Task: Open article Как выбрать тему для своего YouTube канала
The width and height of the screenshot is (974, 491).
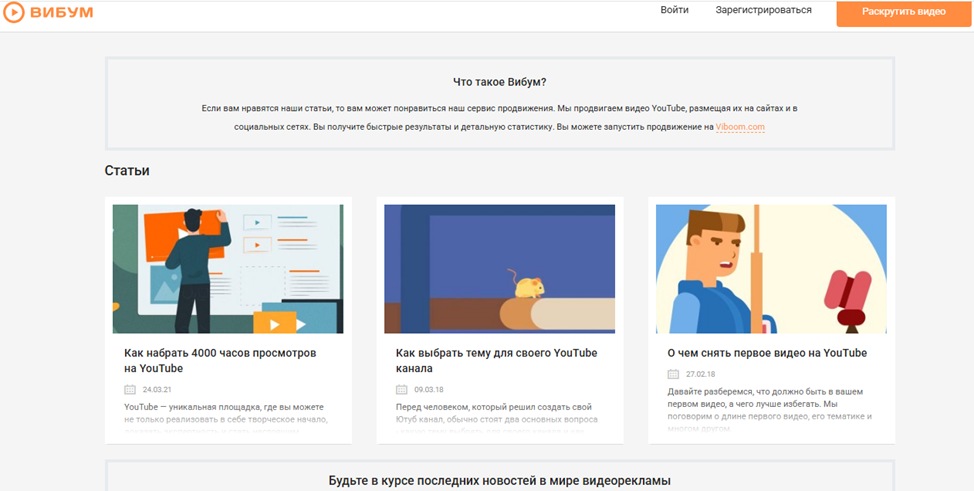Action: point(496,360)
